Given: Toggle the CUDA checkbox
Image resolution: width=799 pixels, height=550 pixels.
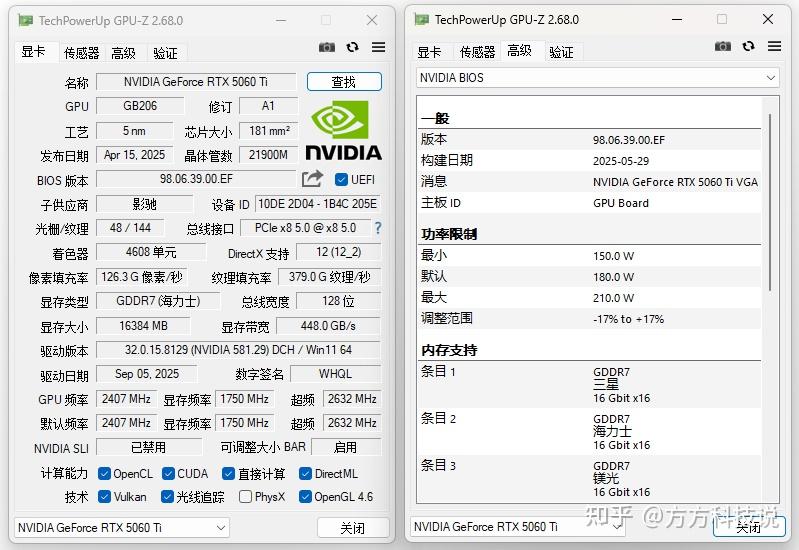Looking at the screenshot, I should click(168, 474).
